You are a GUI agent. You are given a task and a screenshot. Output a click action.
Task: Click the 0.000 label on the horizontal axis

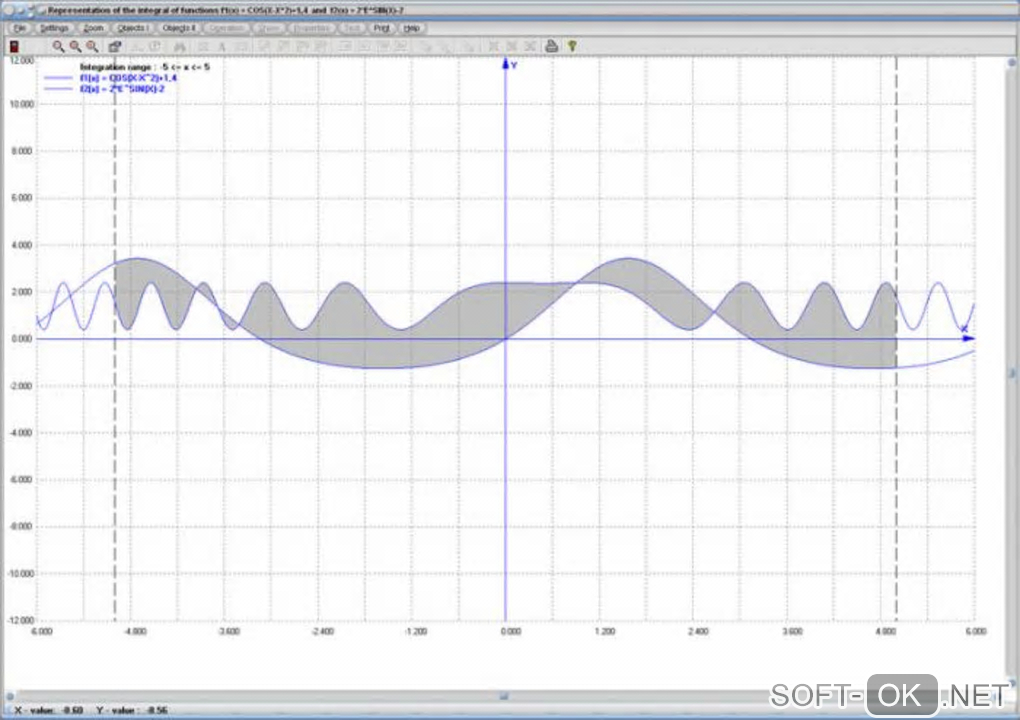[x=511, y=632]
